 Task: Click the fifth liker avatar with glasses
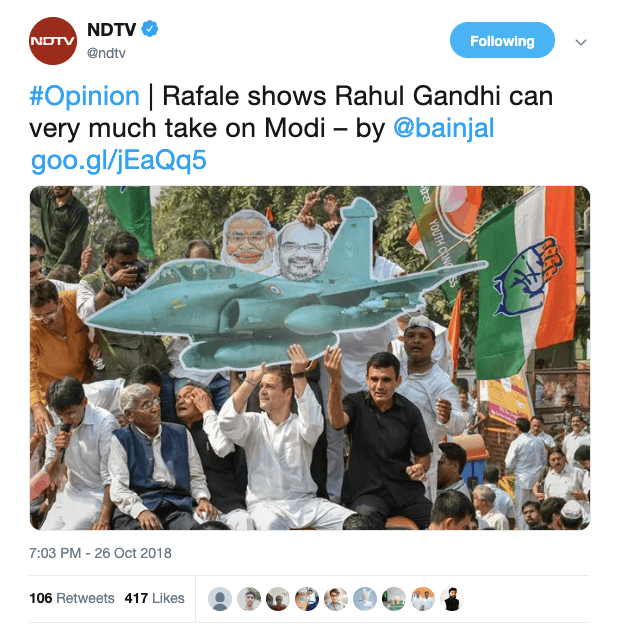click(x=336, y=599)
